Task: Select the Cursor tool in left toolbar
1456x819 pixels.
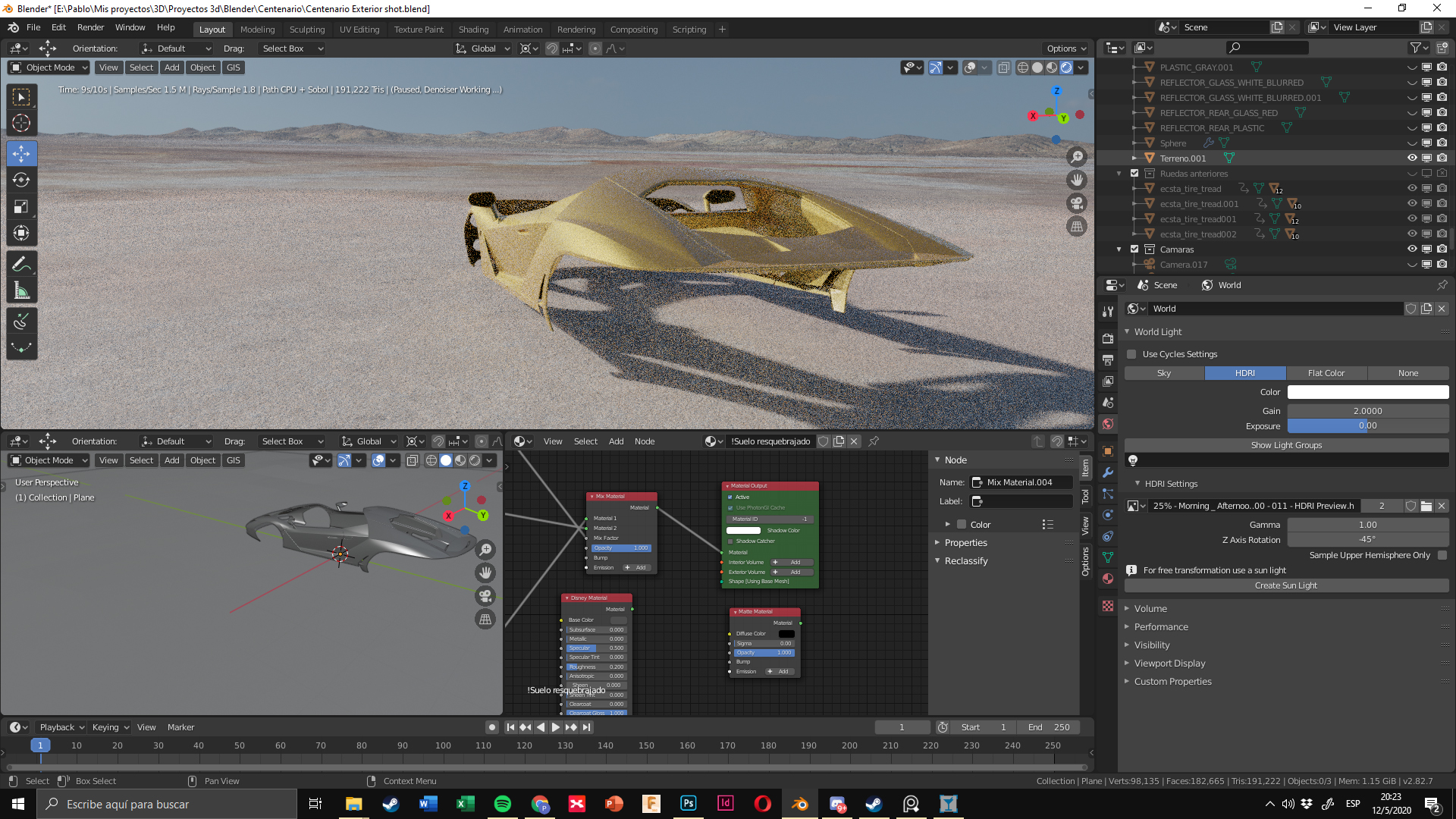Action: pyautogui.click(x=21, y=123)
